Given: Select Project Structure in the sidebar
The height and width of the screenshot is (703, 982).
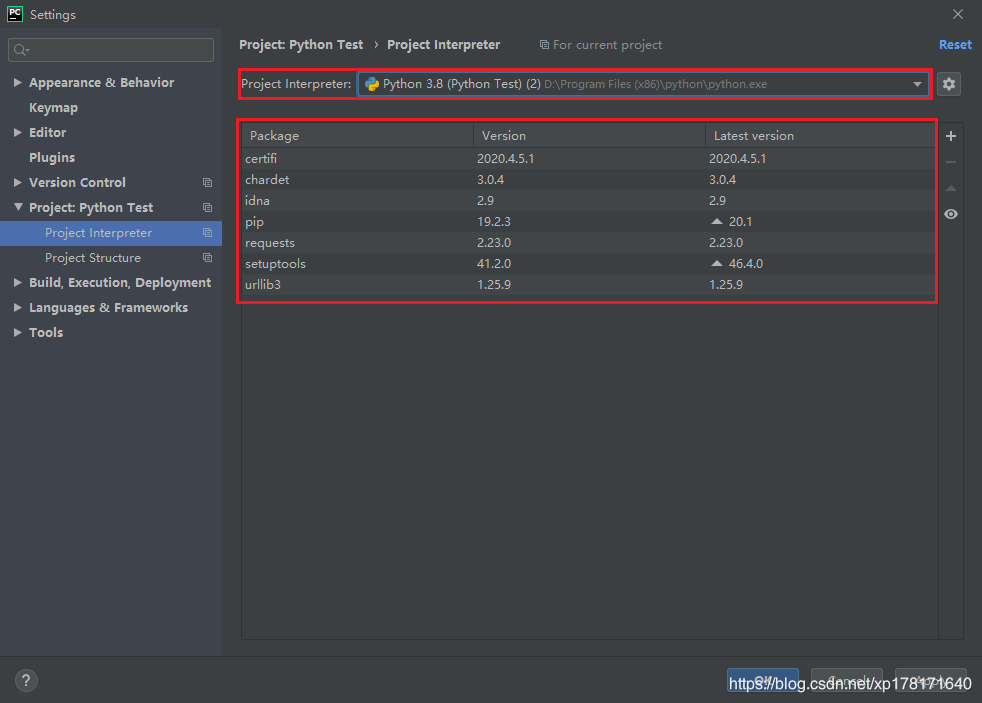Looking at the screenshot, I should 111,258.
